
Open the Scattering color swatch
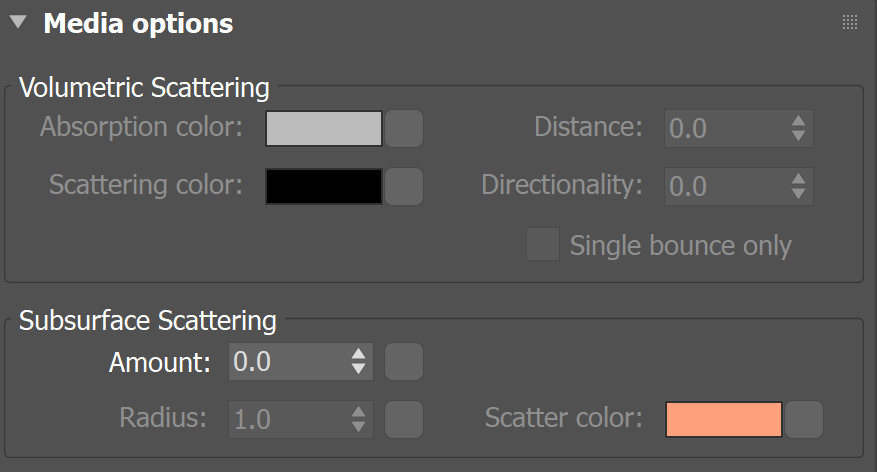pyautogui.click(x=324, y=186)
